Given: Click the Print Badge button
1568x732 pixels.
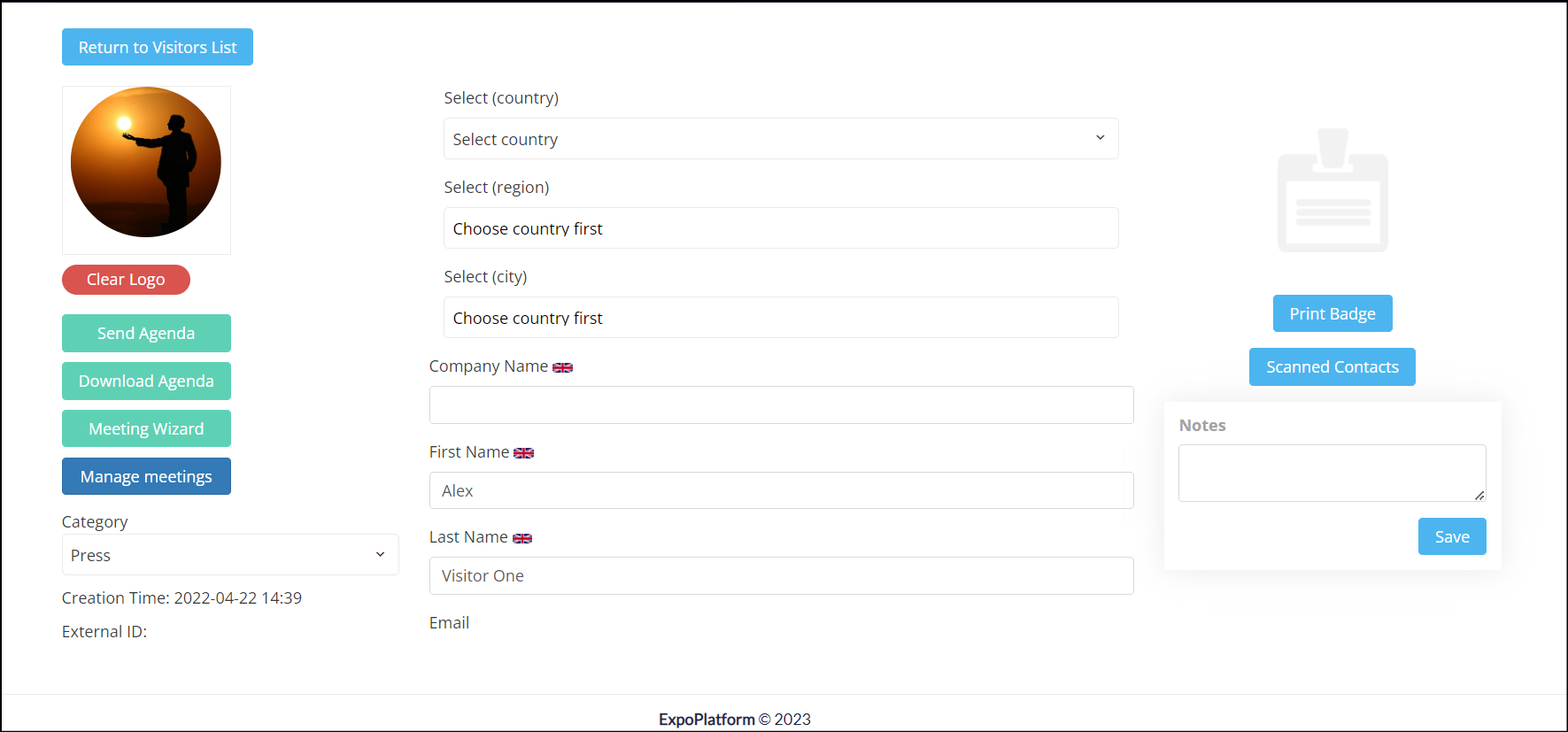Looking at the screenshot, I should pyautogui.click(x=1332, y=313).
